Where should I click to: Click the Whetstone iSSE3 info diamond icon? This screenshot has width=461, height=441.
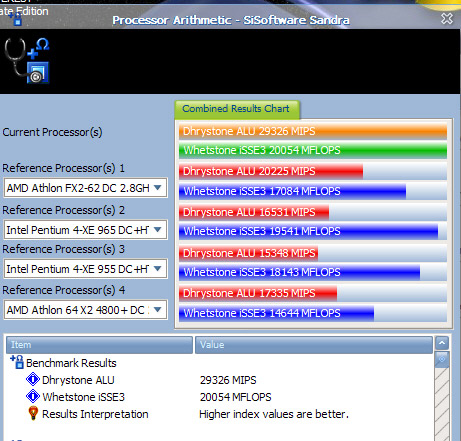tap(33, 396)
